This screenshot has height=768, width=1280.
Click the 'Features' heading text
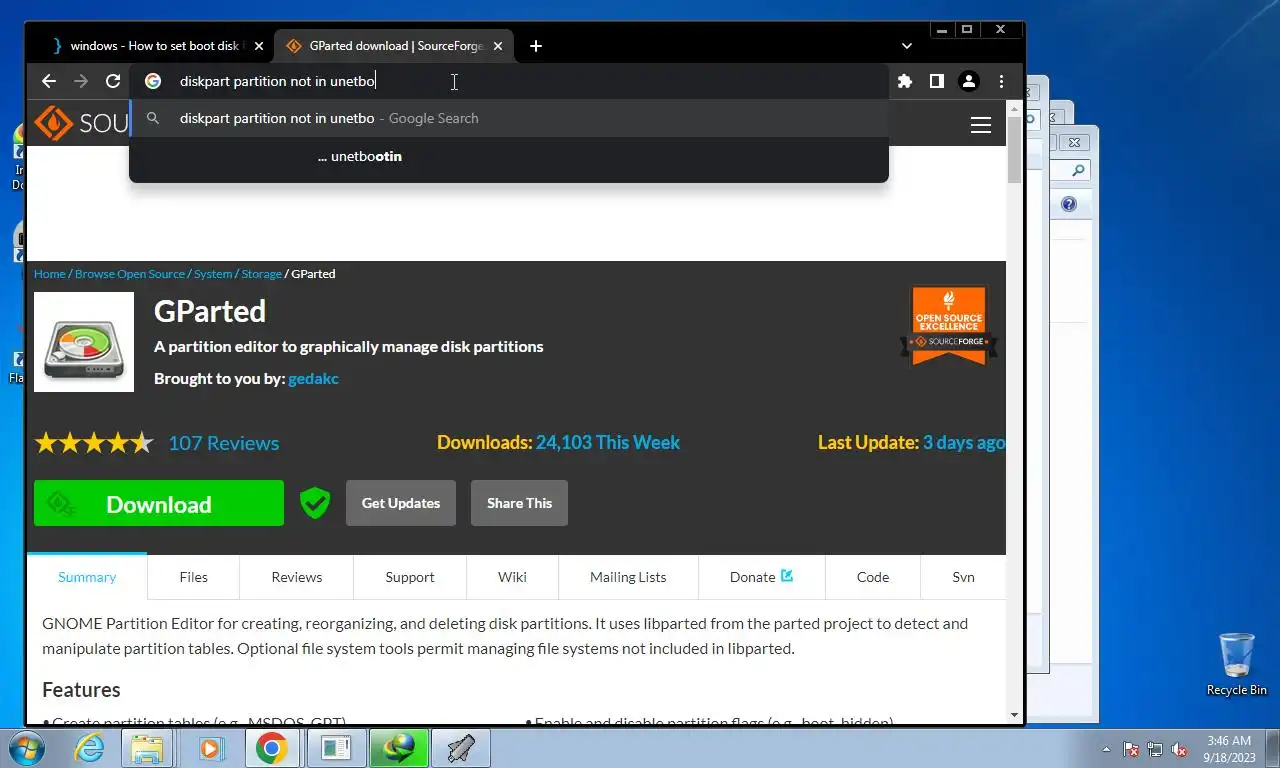tap(81, 690)
